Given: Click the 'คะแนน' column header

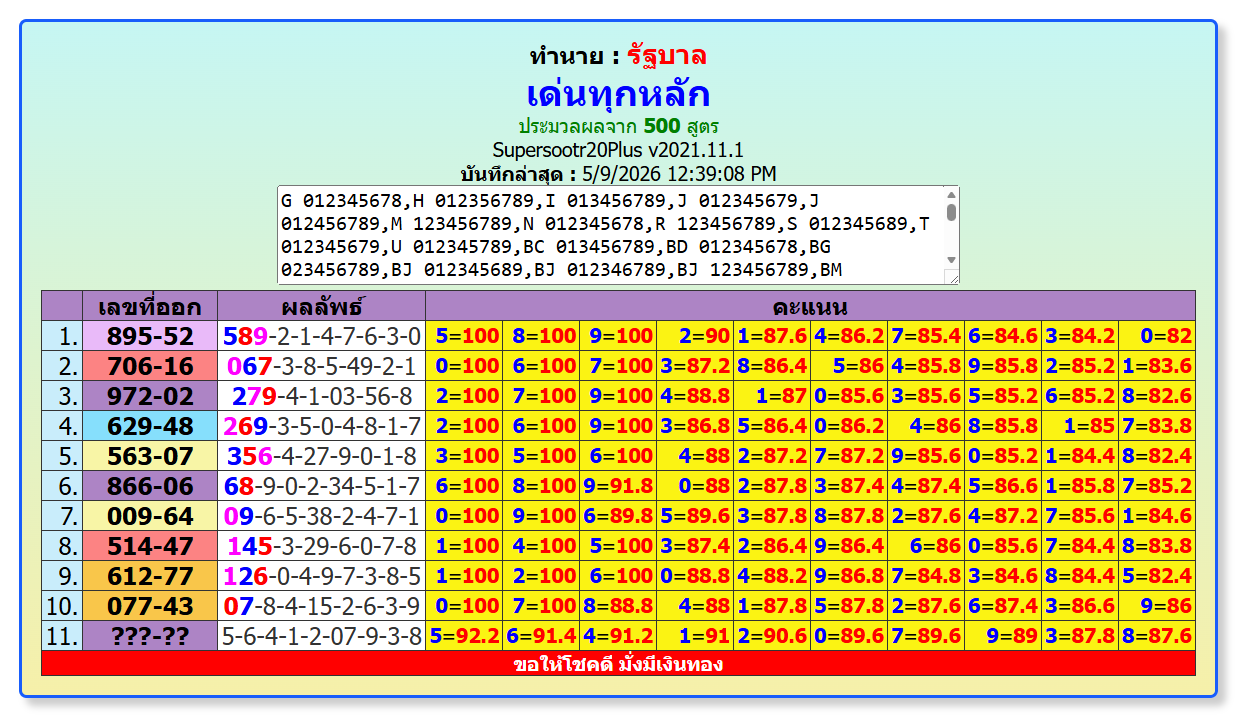Looking at the screenshot, I should [x=810, y=306].
